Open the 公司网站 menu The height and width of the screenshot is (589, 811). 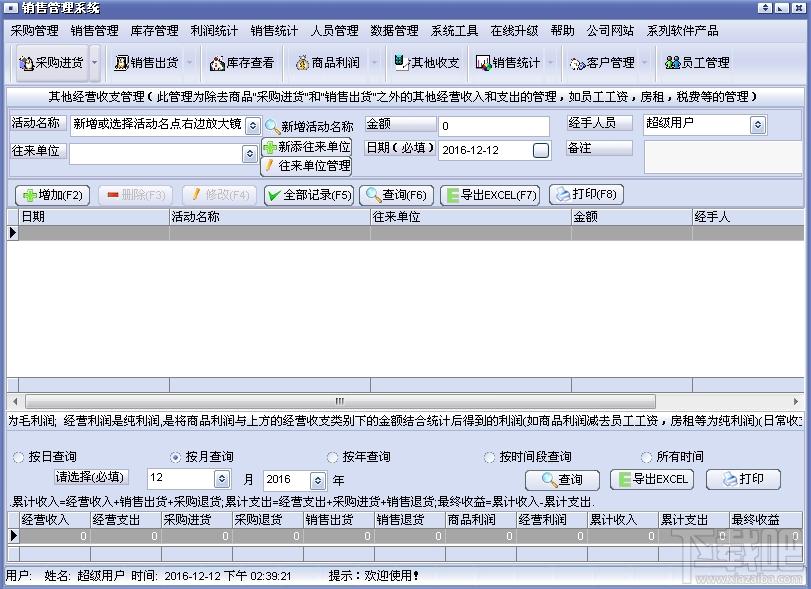610,31
